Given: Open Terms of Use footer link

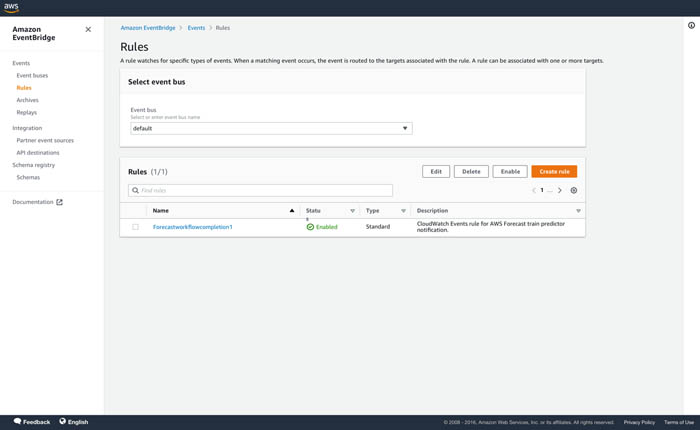Looking at the screenshot, I should coord(679,422).
